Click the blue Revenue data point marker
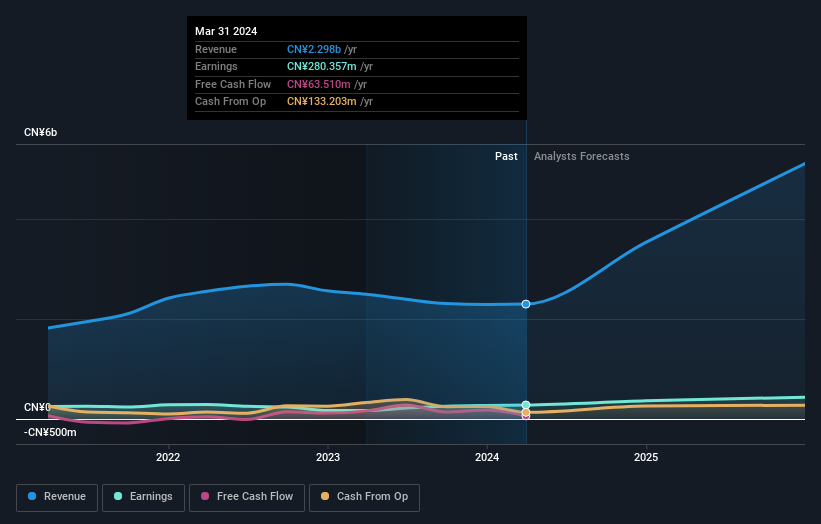Image resolution: width=821 pixels, height=524 pixels. 526,304
